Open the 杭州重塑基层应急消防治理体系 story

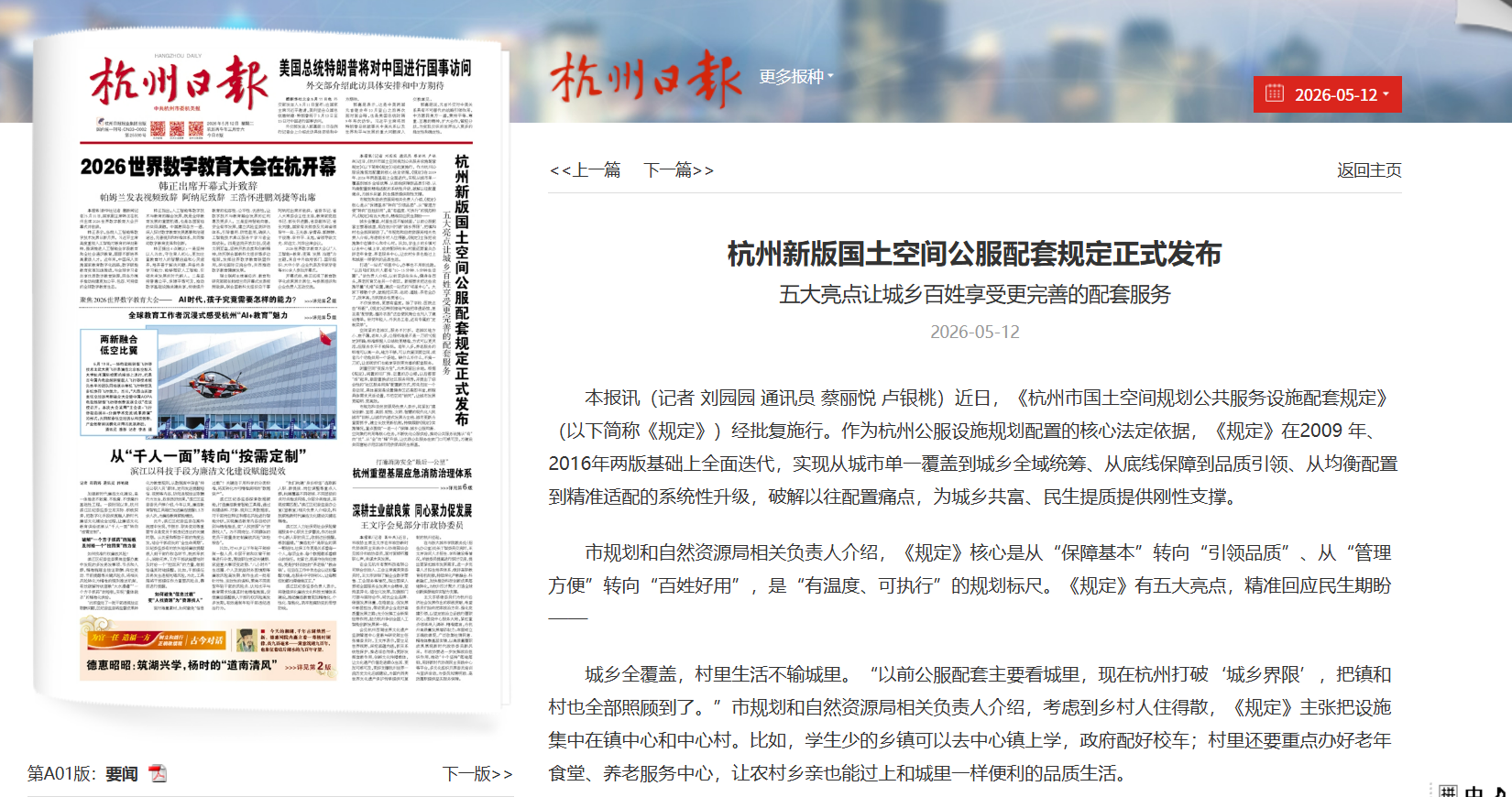[412, 474]
